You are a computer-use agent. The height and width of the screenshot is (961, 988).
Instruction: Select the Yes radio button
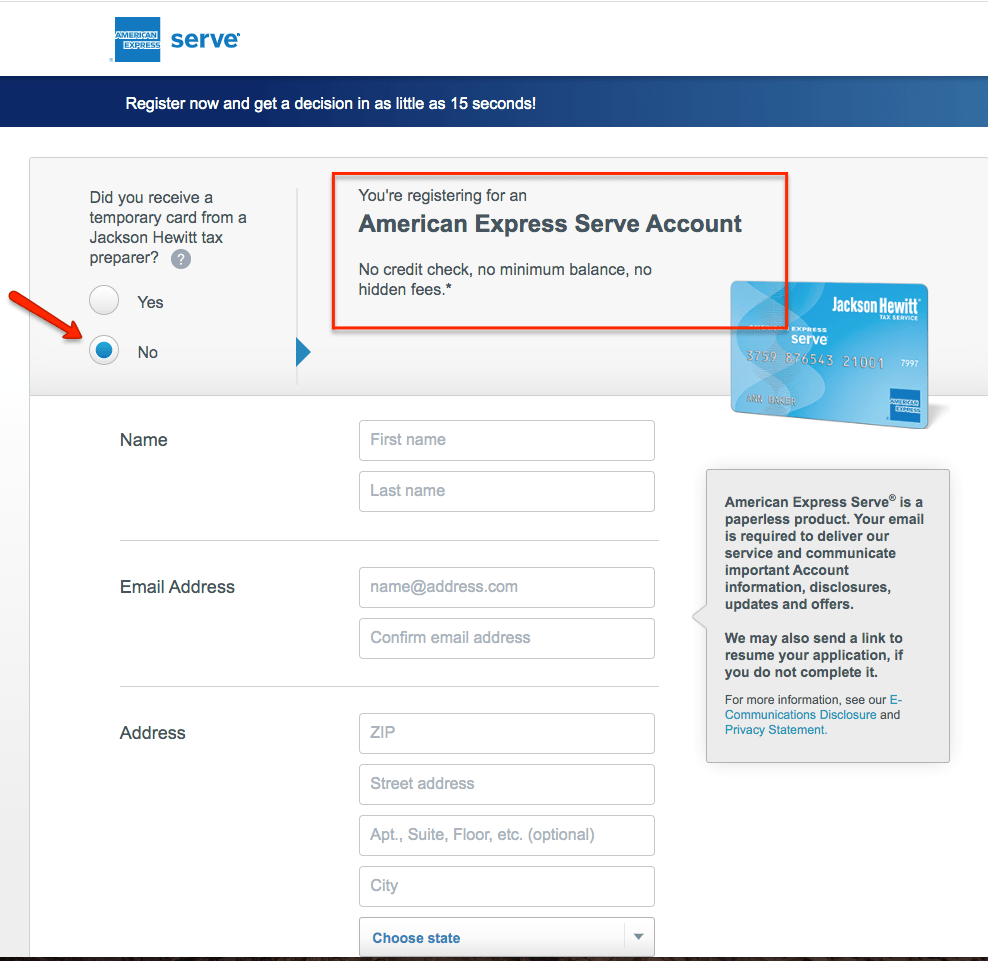point(104,300)
